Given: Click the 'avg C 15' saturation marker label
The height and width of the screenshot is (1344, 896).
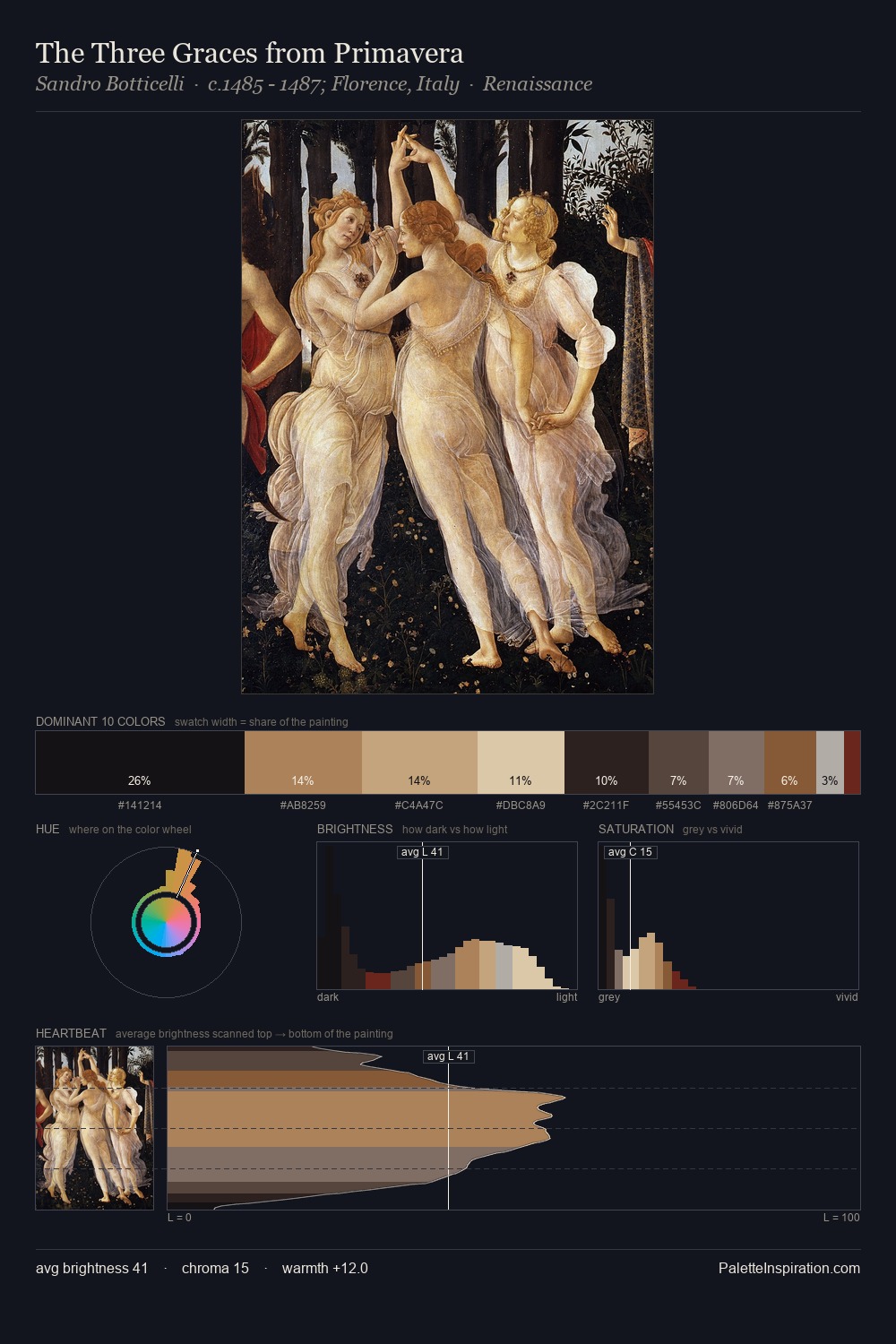Looking at the screenshot, I should click(x=630, y=852).
